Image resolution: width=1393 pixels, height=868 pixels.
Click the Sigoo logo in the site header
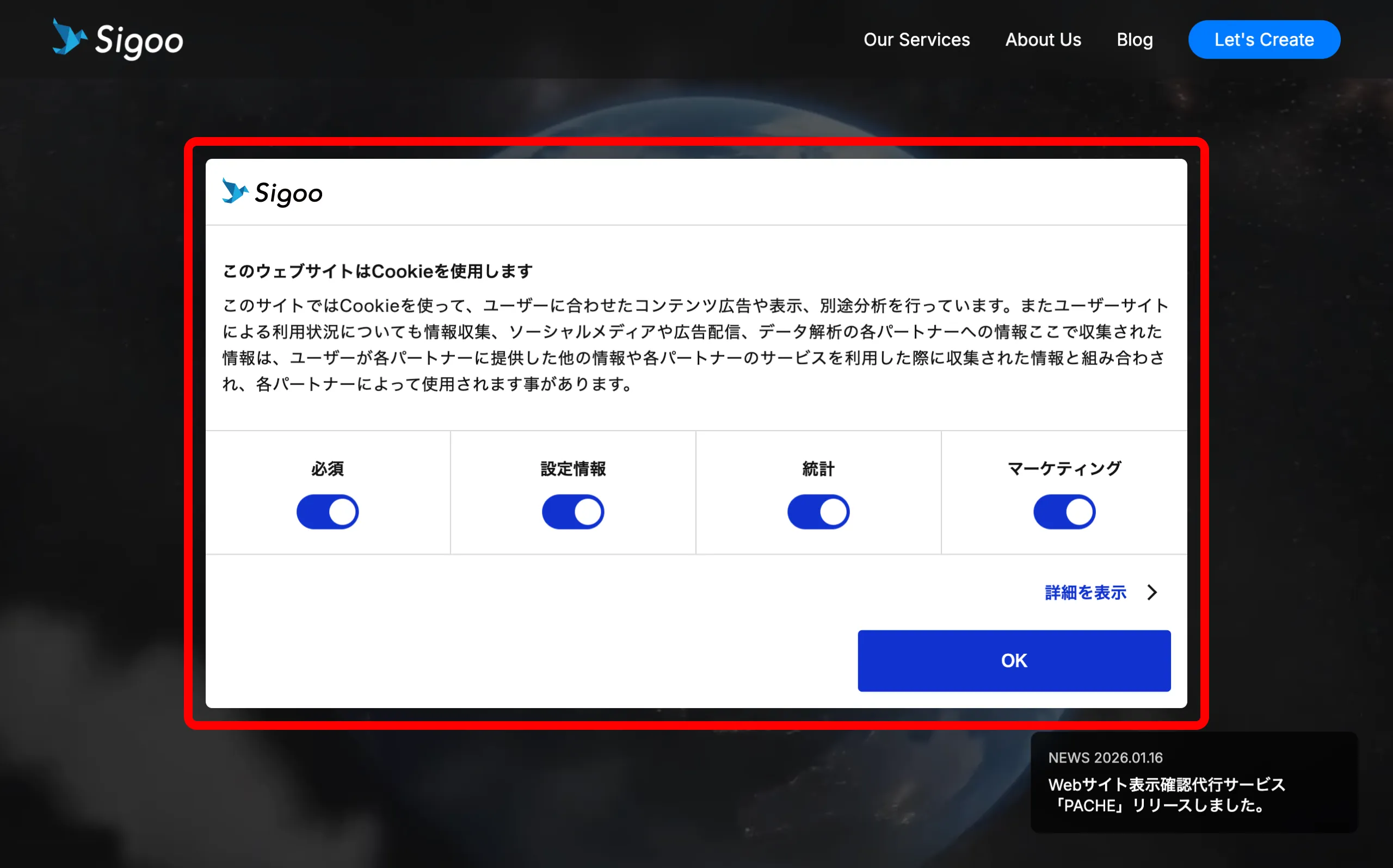coord(118,39)
